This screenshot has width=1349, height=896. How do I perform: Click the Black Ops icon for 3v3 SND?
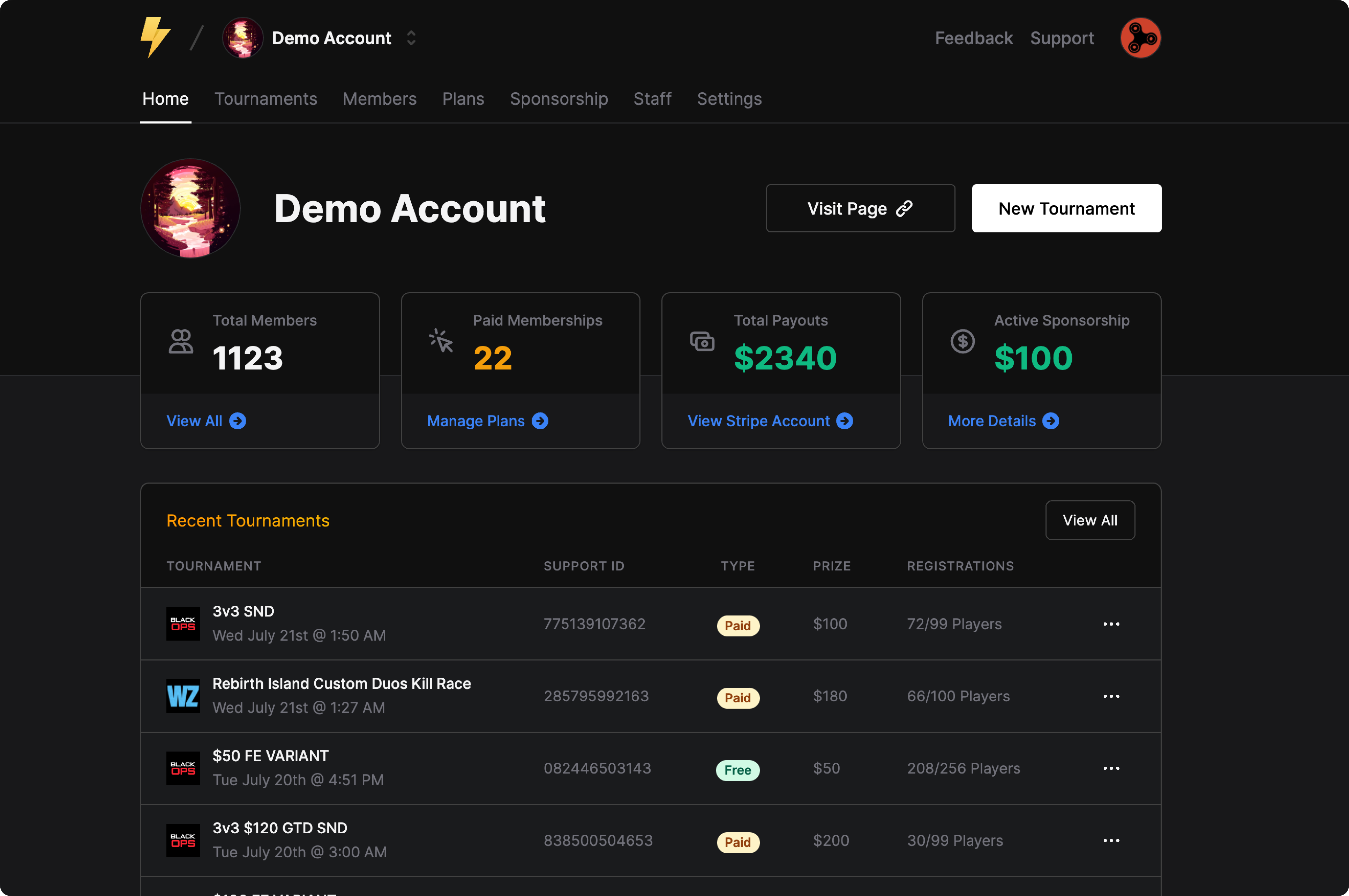183,624
